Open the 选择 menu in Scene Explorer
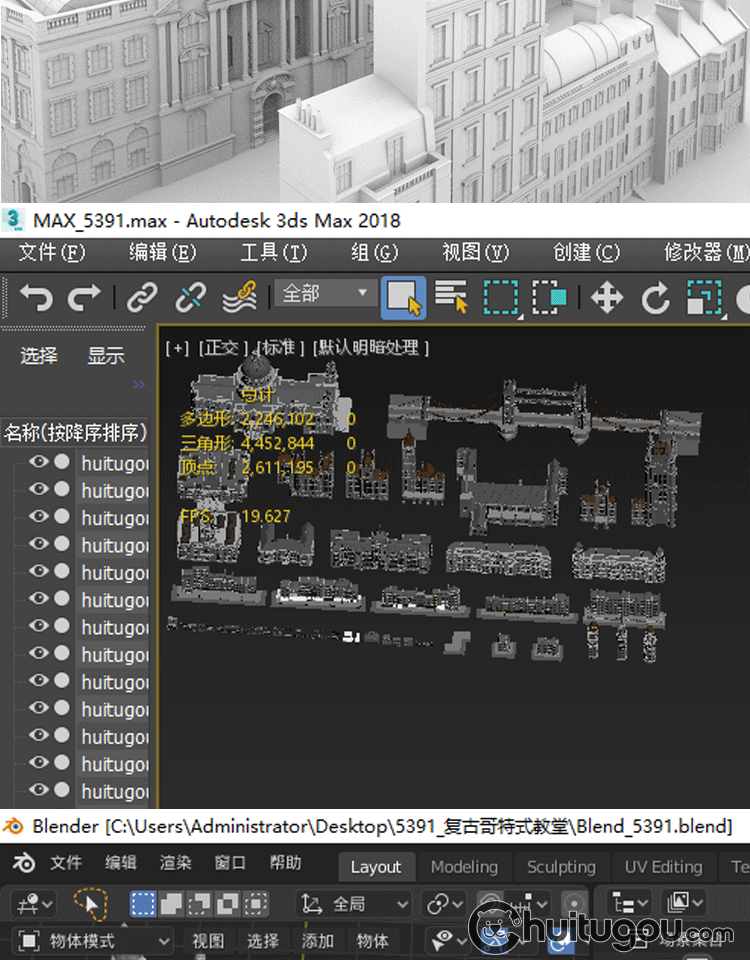750x960 pixels. click(x=39, y=356)
